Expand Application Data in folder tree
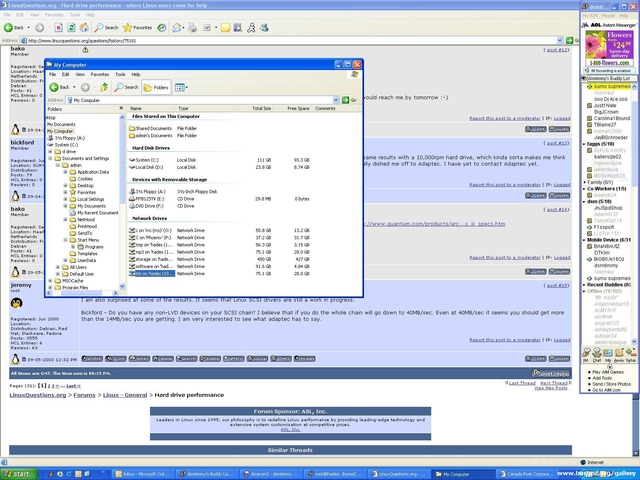640x480 pixels. click(x=65, y=172)
